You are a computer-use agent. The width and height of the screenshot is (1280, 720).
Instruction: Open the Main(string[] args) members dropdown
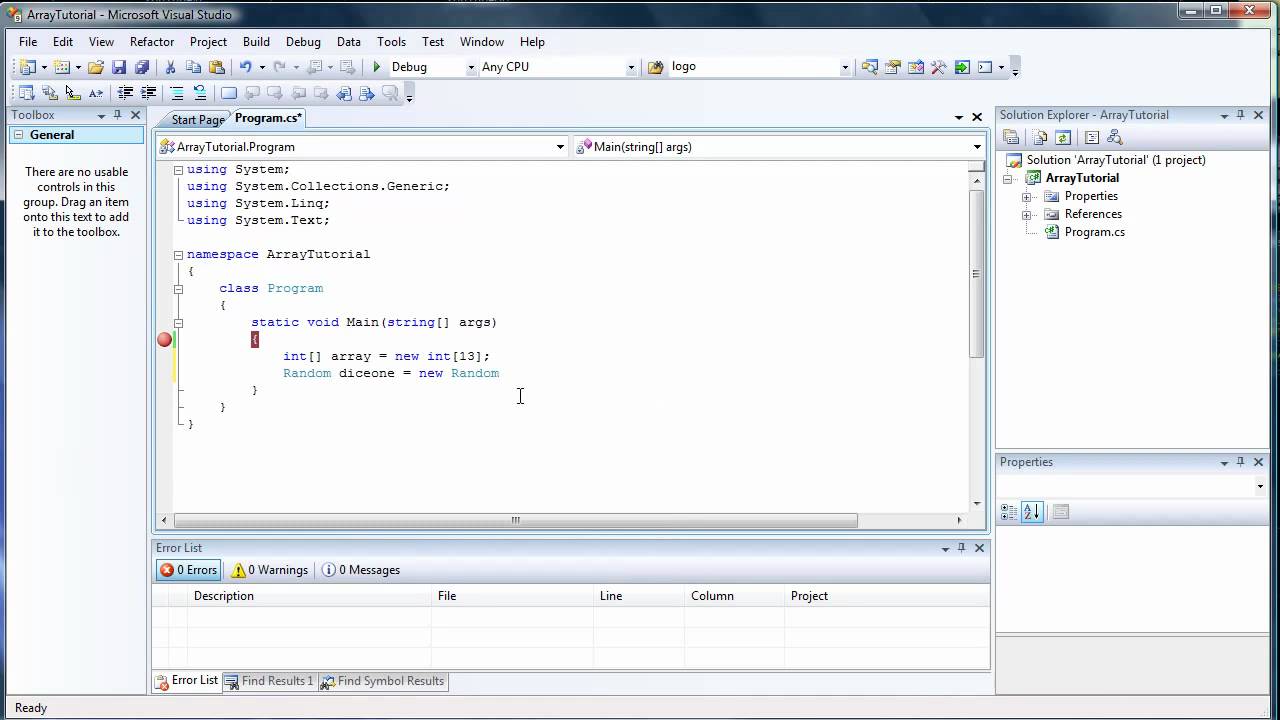[977, 147]
